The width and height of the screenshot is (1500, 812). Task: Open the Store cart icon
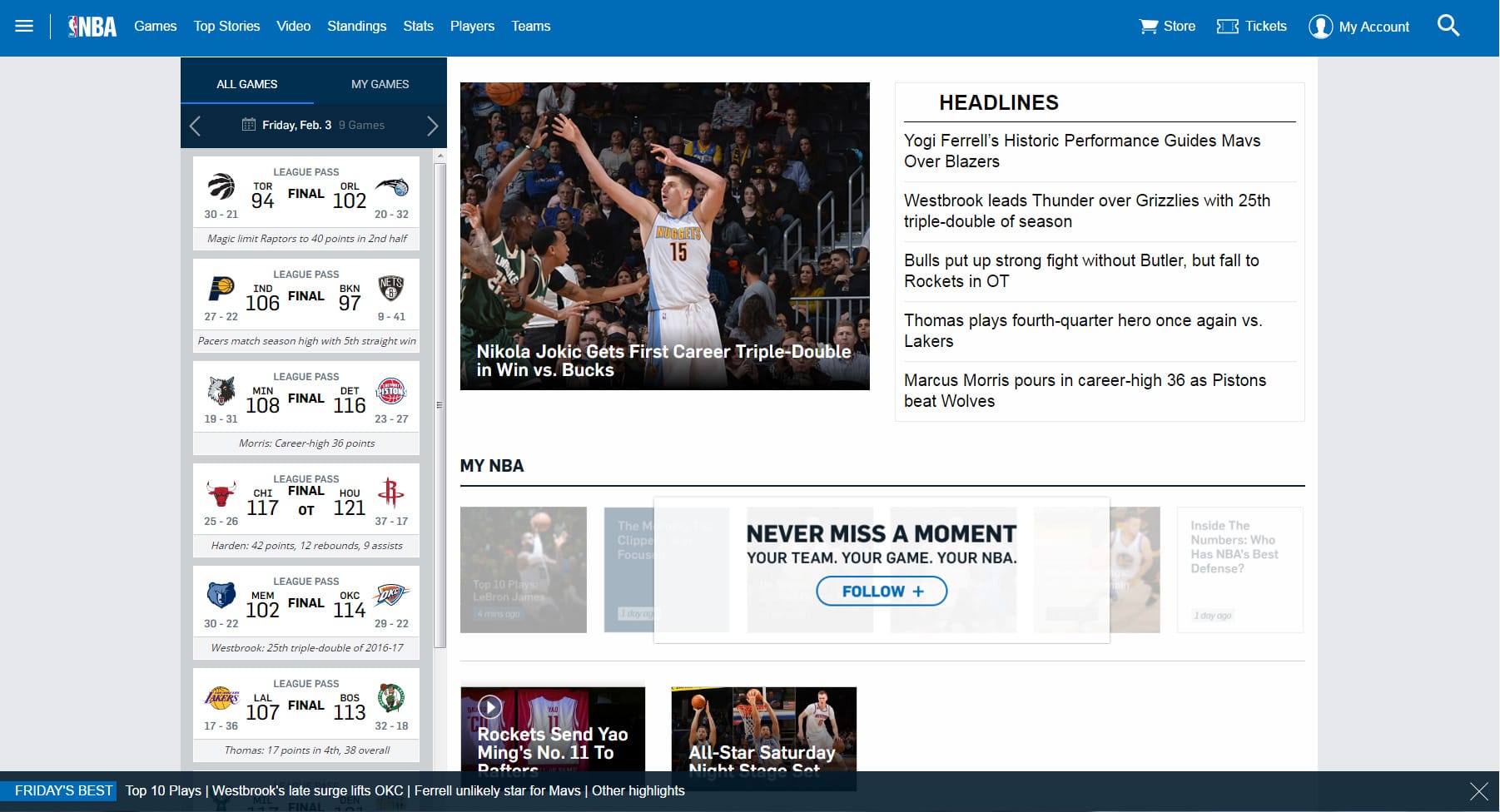(1149, 27)
